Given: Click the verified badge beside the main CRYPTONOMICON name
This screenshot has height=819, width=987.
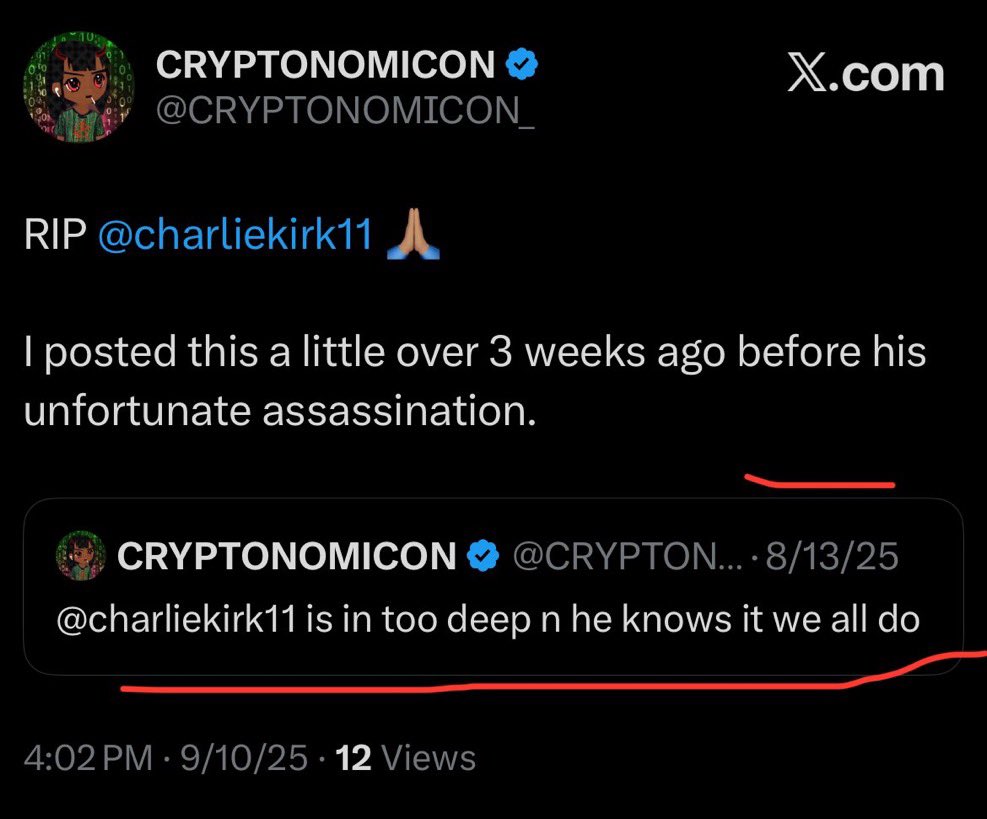Looking at the screenshot, I should click(523, 66).
